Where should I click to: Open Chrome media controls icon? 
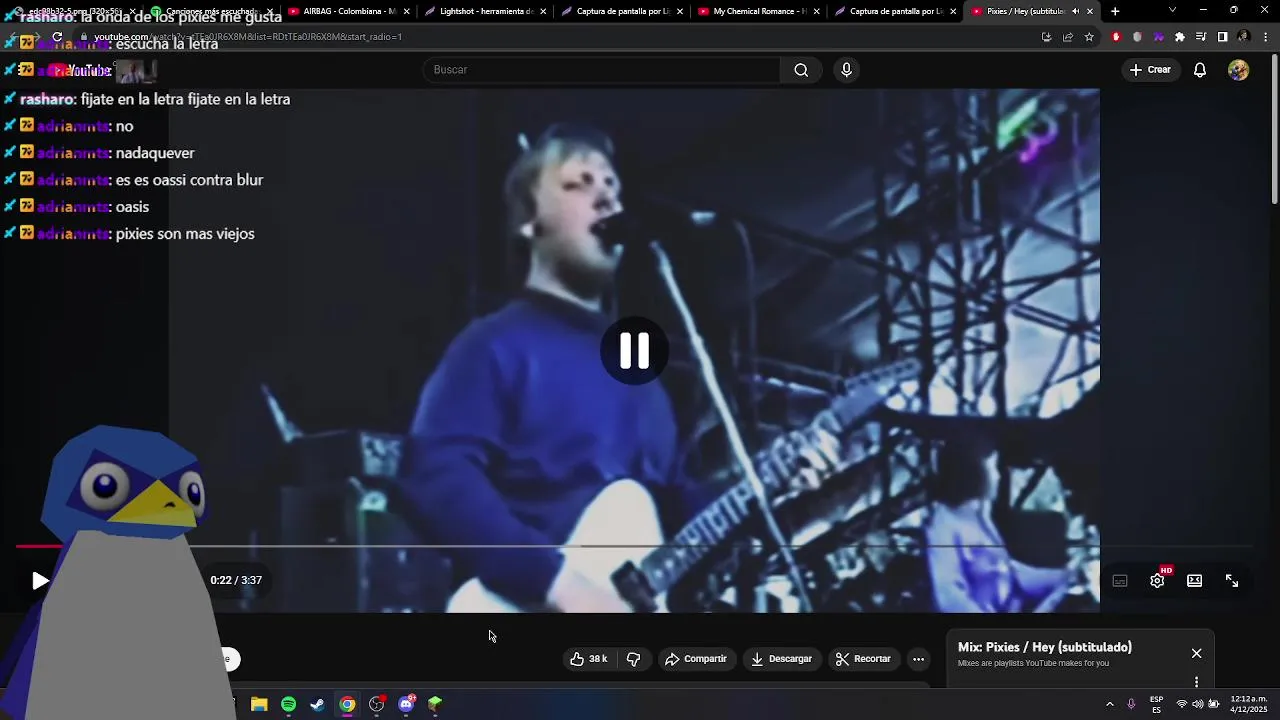click(x=1201, y=37)
